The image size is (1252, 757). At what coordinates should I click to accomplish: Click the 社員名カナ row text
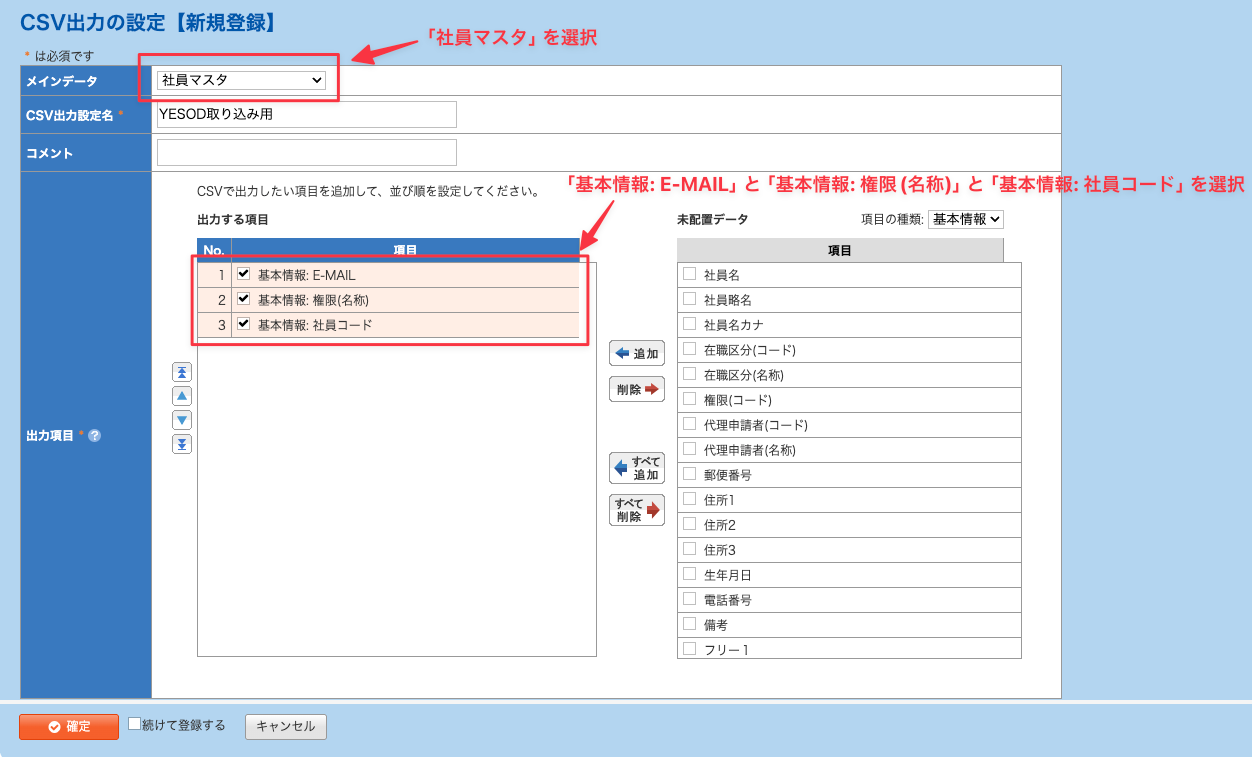[734, 325]
